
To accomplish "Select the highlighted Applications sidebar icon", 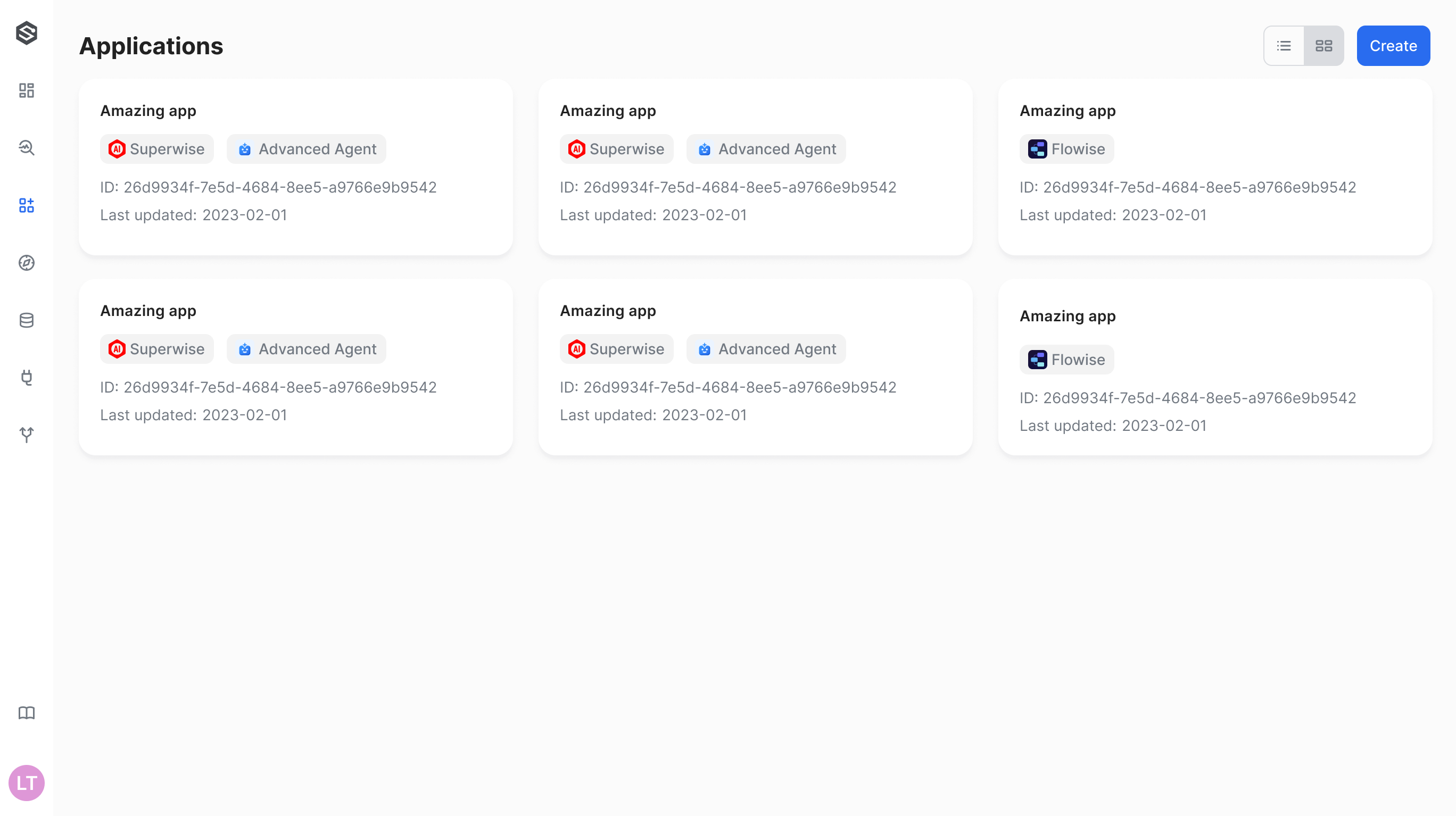I will coord(27,205).
